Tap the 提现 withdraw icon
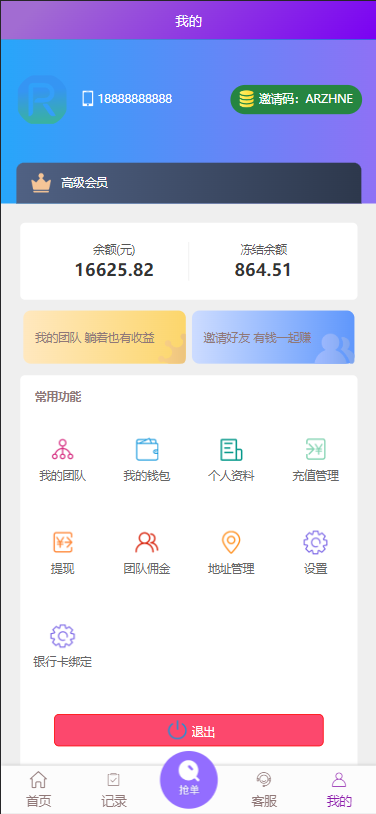 [62, 542]
